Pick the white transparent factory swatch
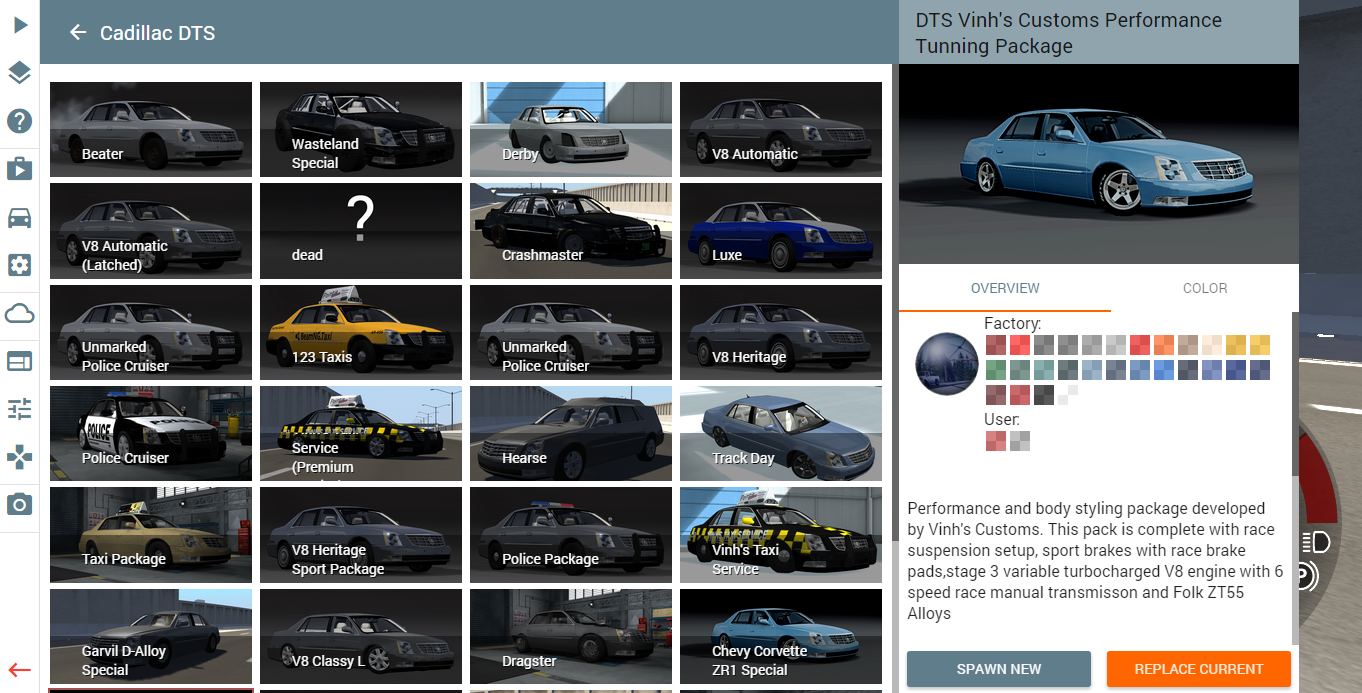 [1068, 394]
